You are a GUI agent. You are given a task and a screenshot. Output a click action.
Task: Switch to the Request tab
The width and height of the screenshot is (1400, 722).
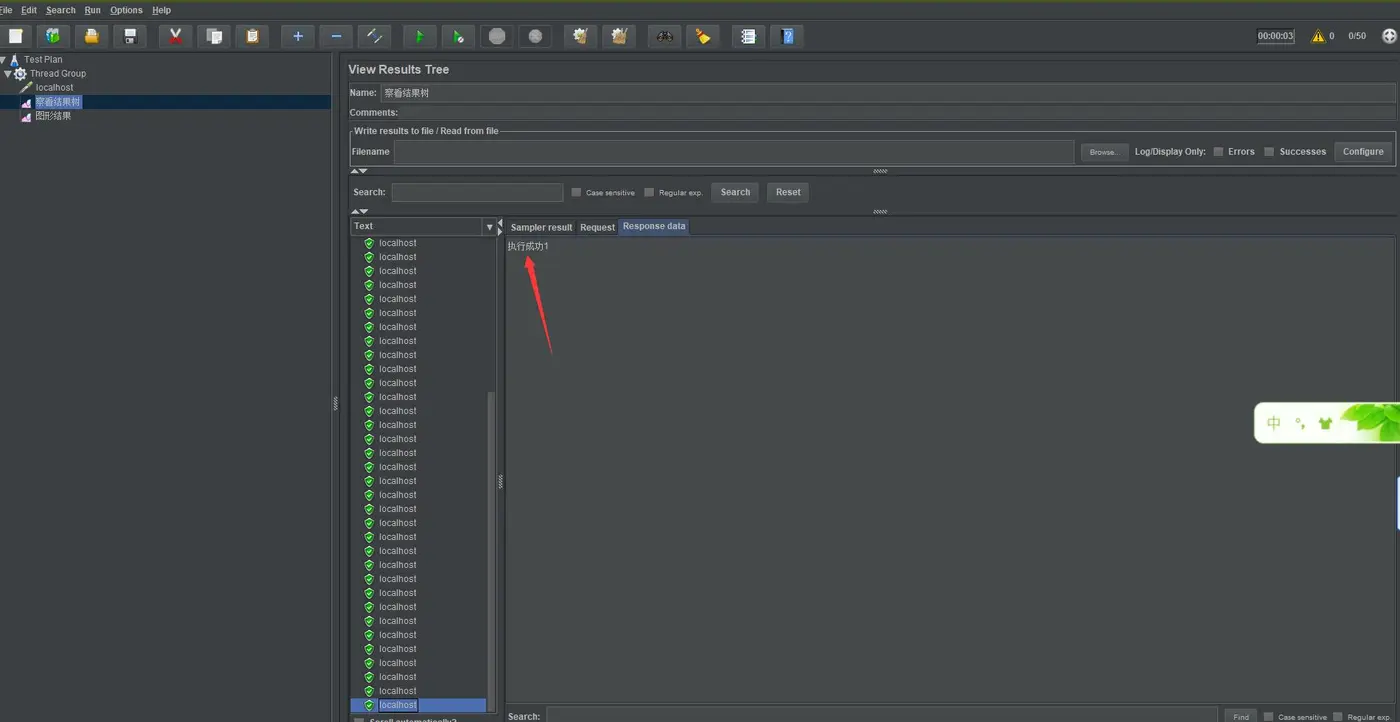point(597,227)
